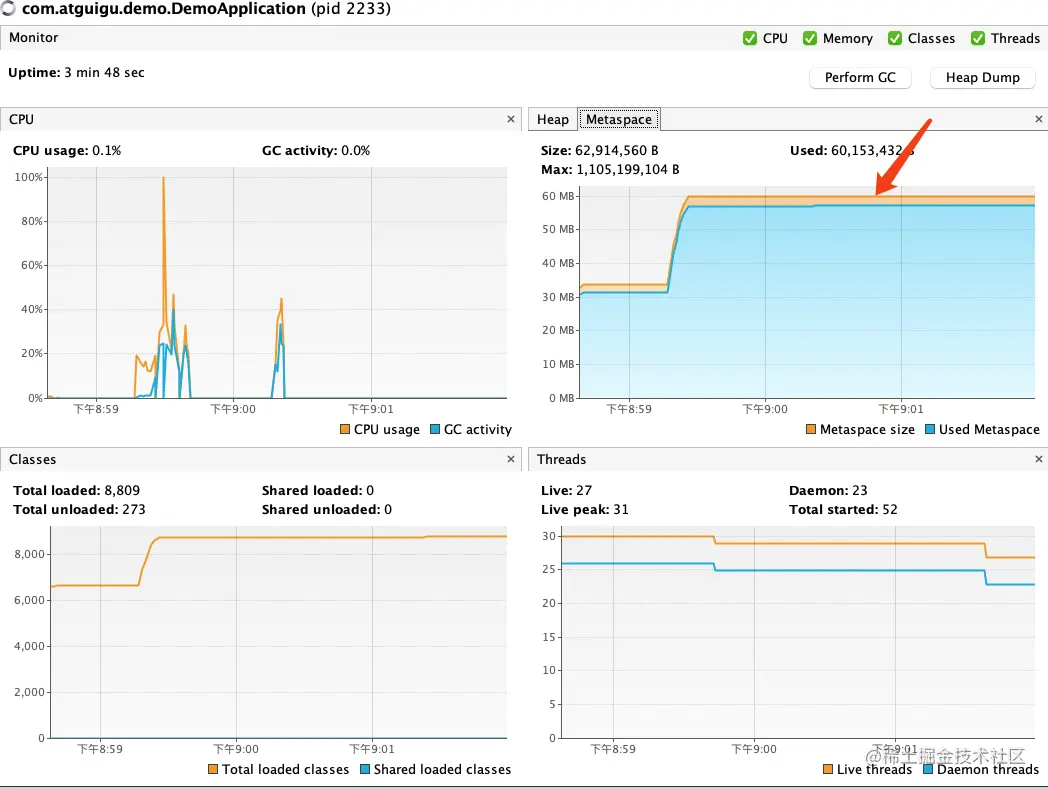
Task: Click the application loading spinner icon
Action: tap(7, 8)
